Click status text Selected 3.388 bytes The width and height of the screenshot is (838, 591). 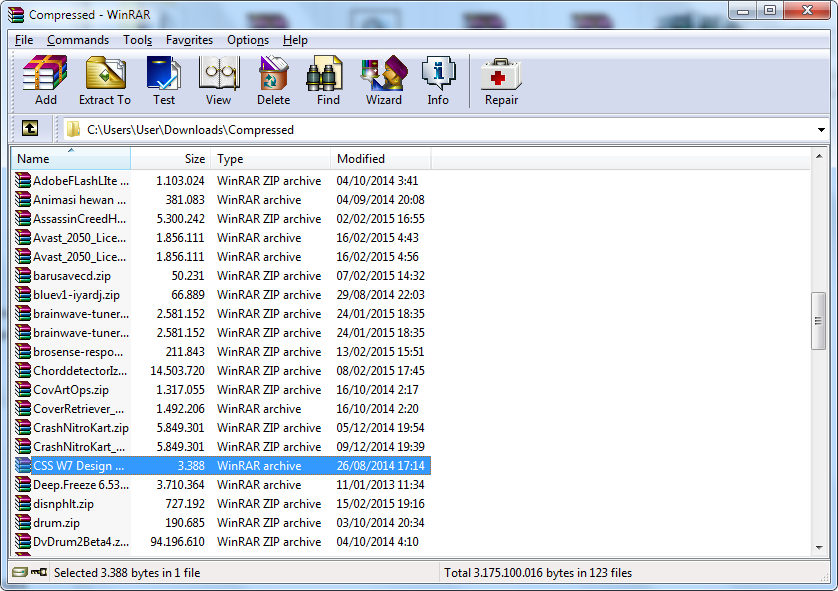[127, 573]
